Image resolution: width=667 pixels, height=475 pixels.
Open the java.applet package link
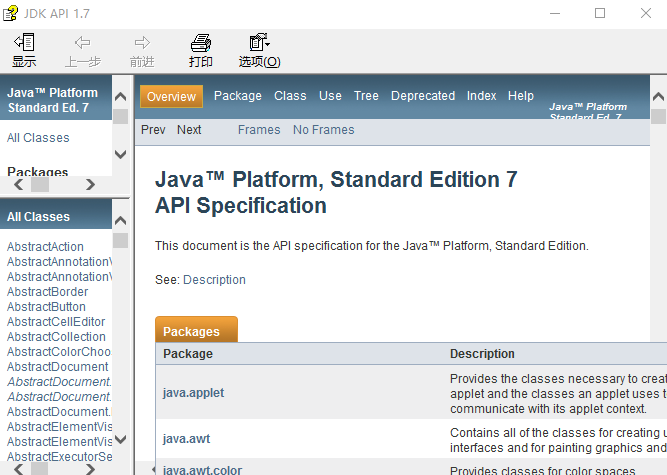click(x=193, y=393)
